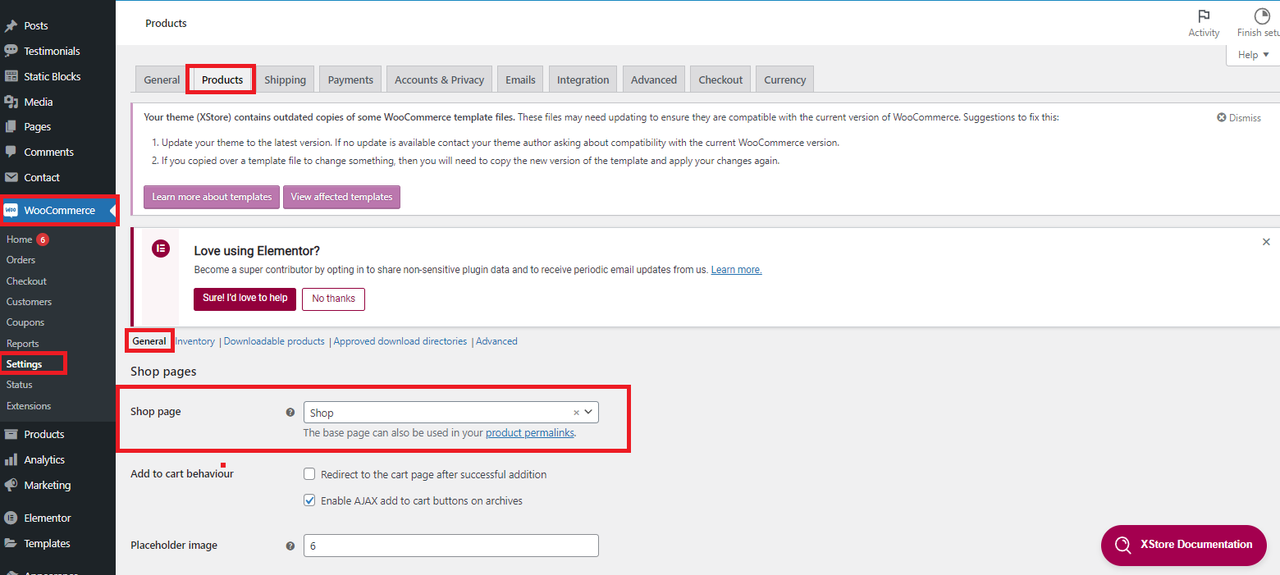
Task: Open the Currency tab
Action: click(785, 80)
